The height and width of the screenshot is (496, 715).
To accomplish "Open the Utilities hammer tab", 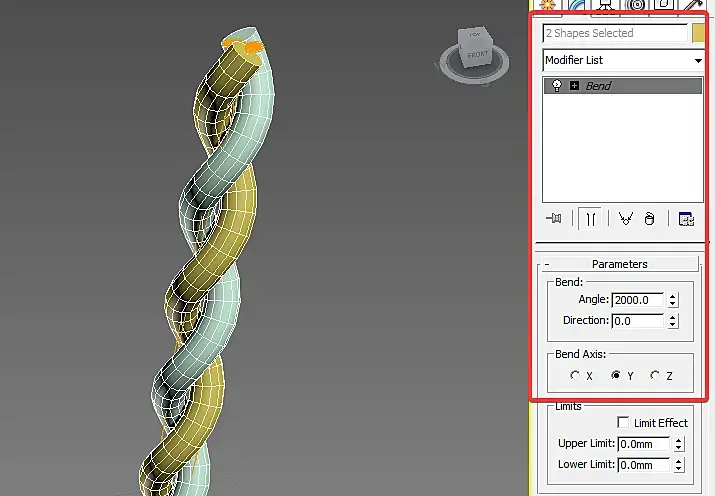I will (x=693, y=5).
